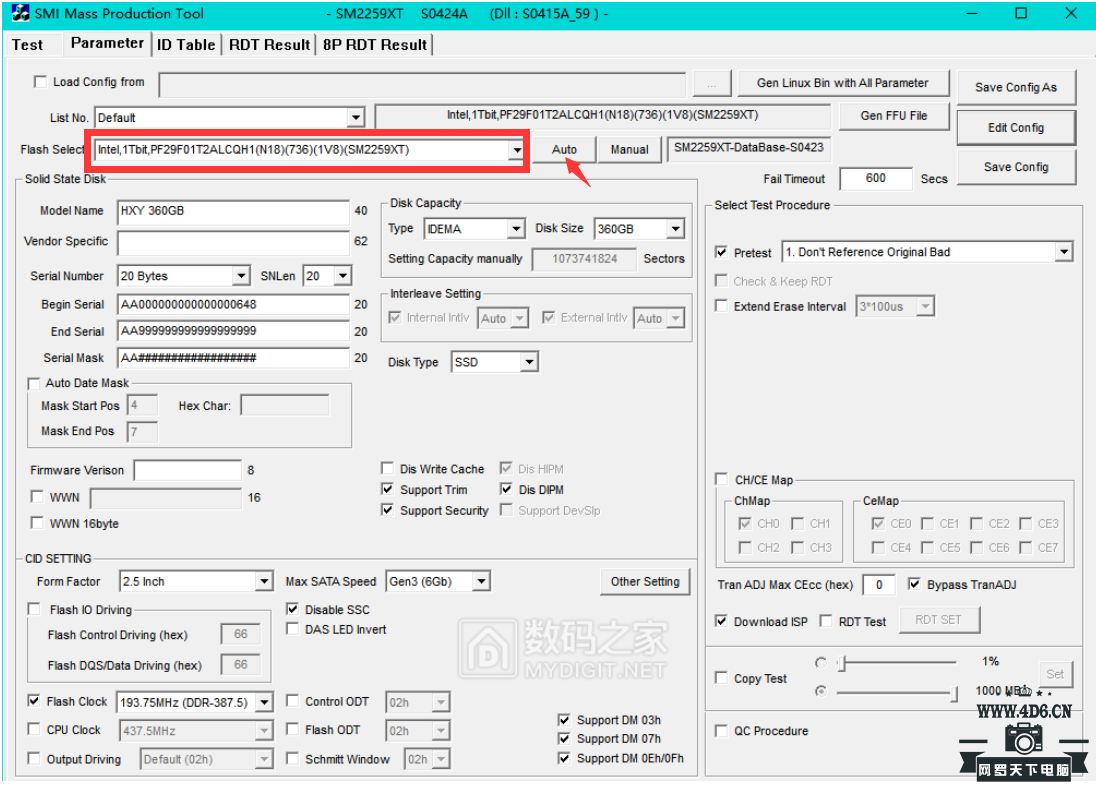
Task: Click the Save Config button
Action: (1016, 167)
